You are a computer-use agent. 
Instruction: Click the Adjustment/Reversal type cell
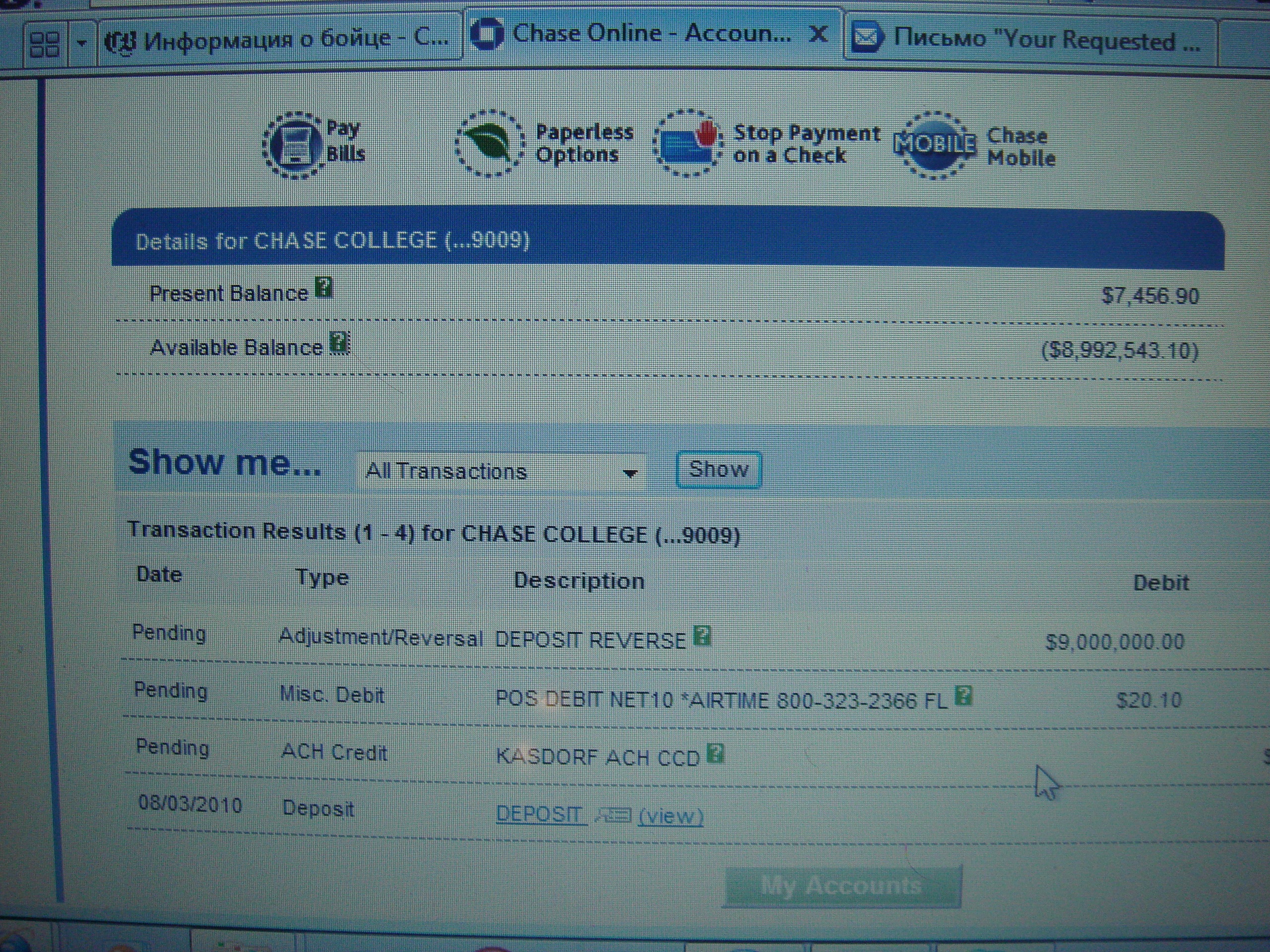pos(381,637)
